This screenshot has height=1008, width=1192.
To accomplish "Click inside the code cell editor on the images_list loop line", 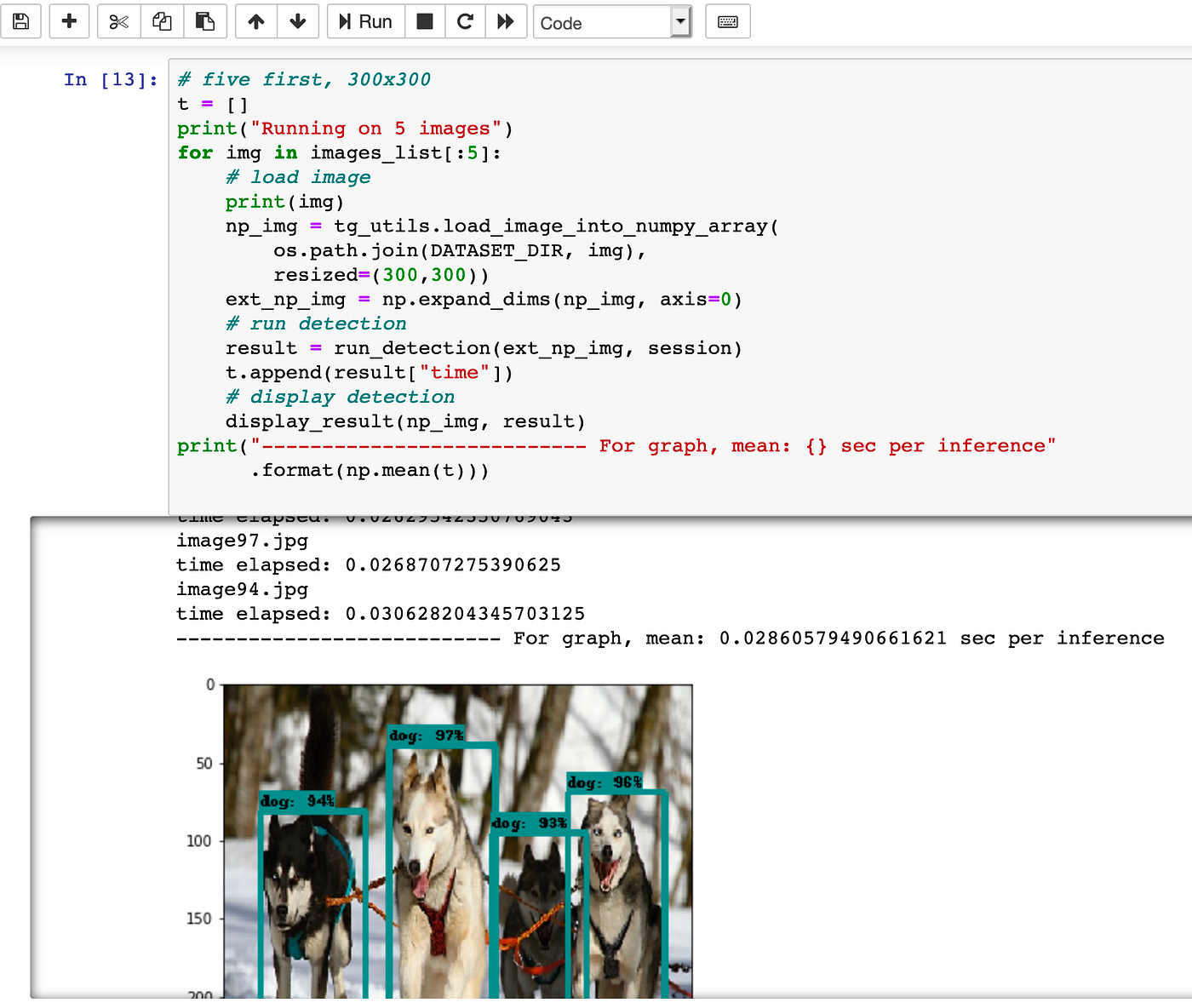I will click(x=340, y=153).
